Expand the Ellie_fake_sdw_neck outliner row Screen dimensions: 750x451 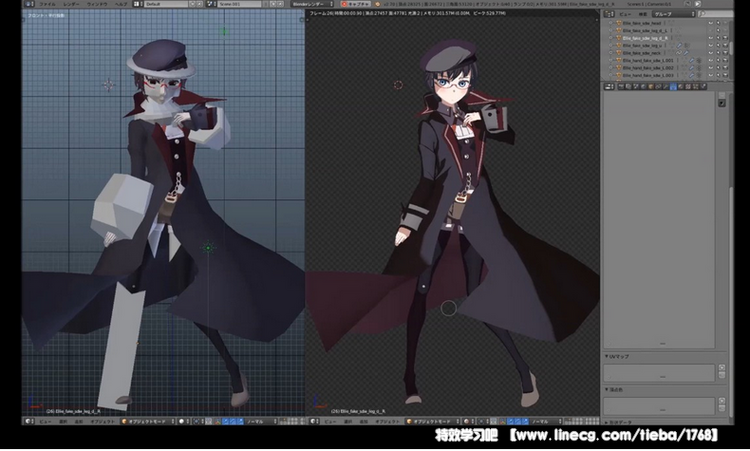tap(611, 53)
